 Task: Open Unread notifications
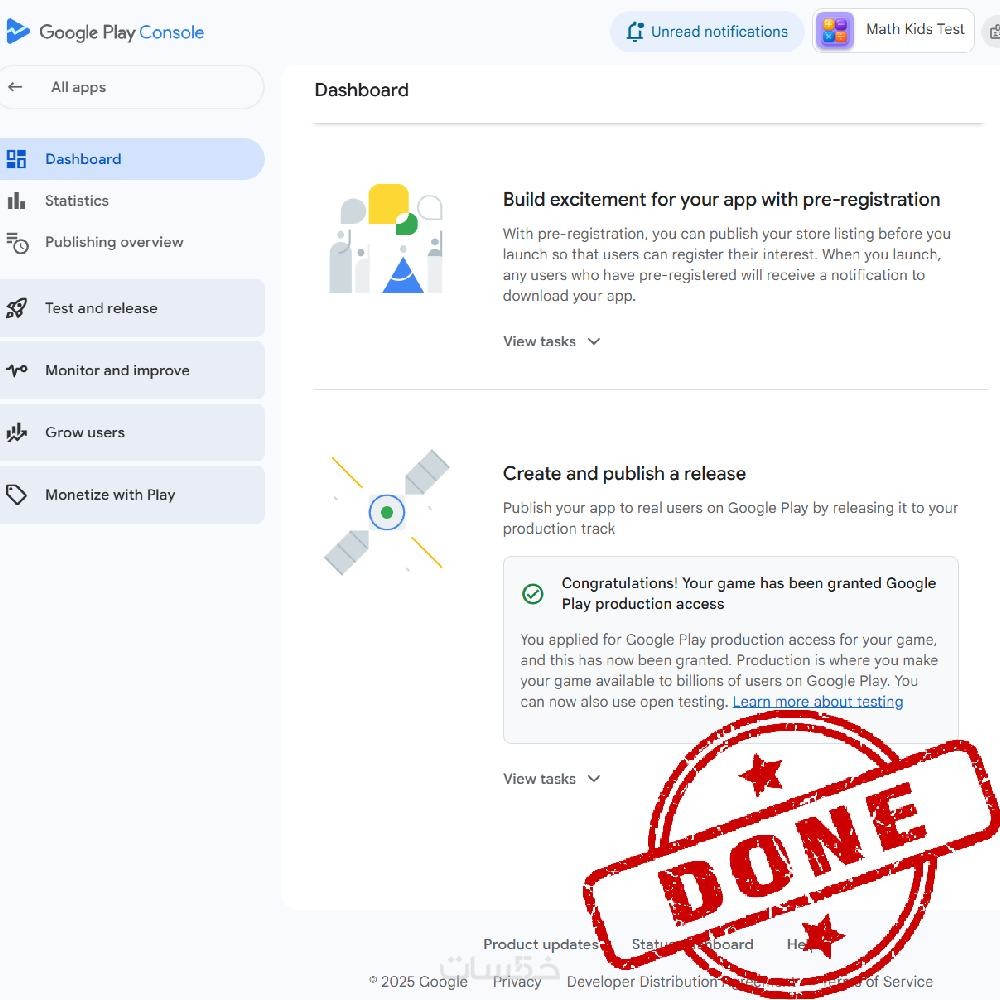(707, 31)
